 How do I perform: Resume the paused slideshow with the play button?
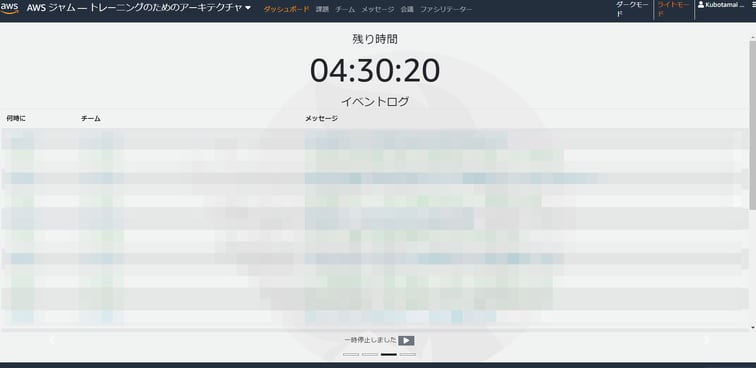(406, 341)
